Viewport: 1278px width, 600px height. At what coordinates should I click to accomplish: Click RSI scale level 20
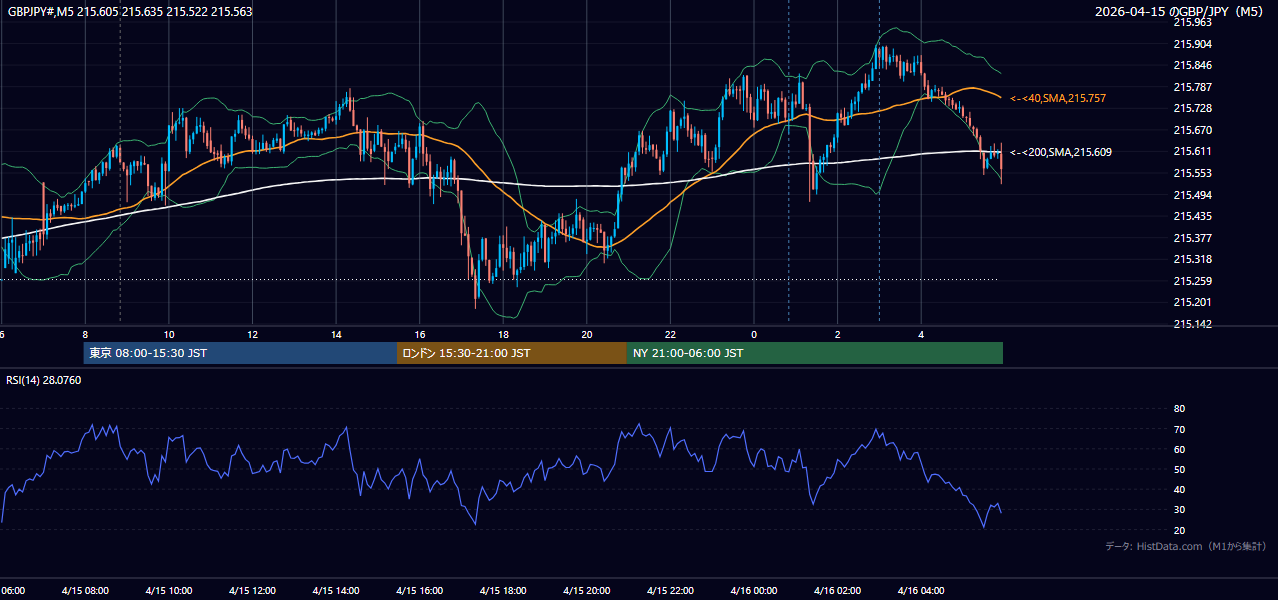pyautogui.click(x=1179, y=531)
